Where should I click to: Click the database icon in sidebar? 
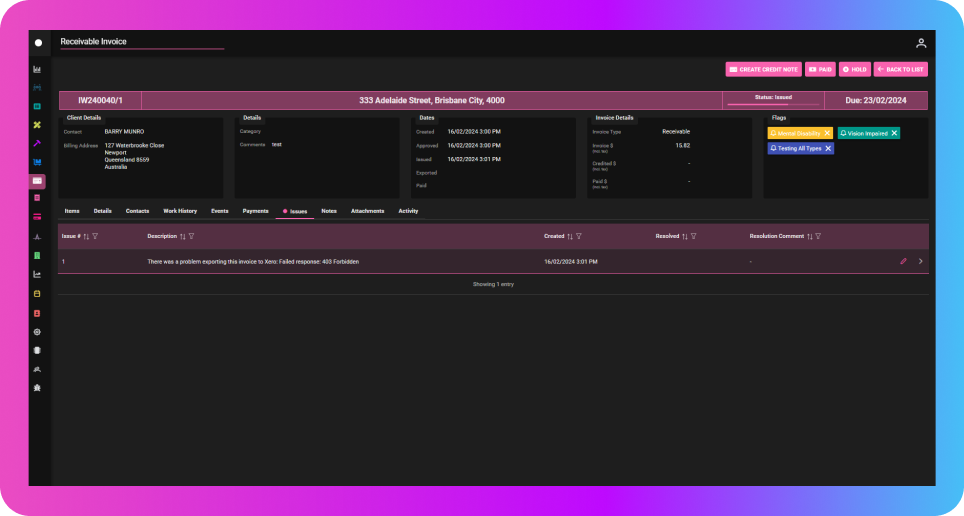(x=37, y=350)
